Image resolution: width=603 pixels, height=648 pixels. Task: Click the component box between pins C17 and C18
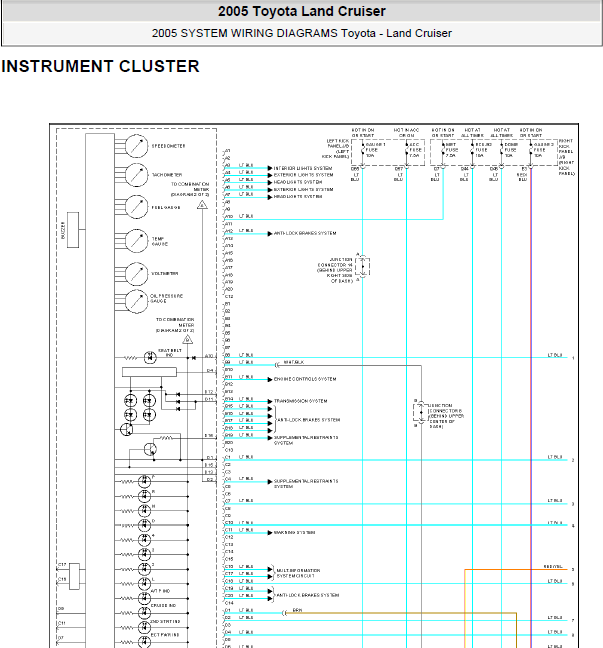tap(74, 576)
